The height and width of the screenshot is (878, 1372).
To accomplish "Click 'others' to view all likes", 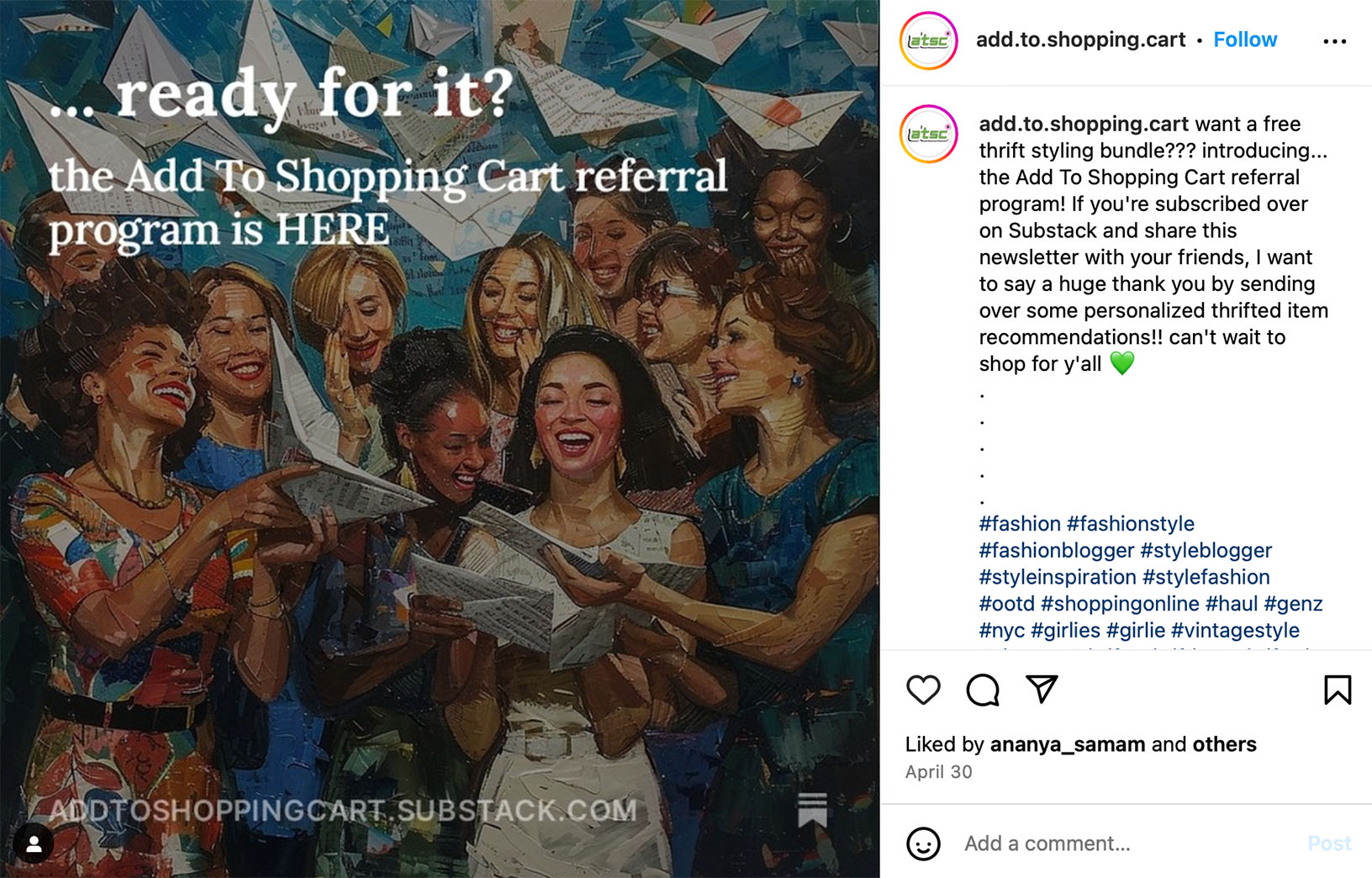I will (1224, 744).
